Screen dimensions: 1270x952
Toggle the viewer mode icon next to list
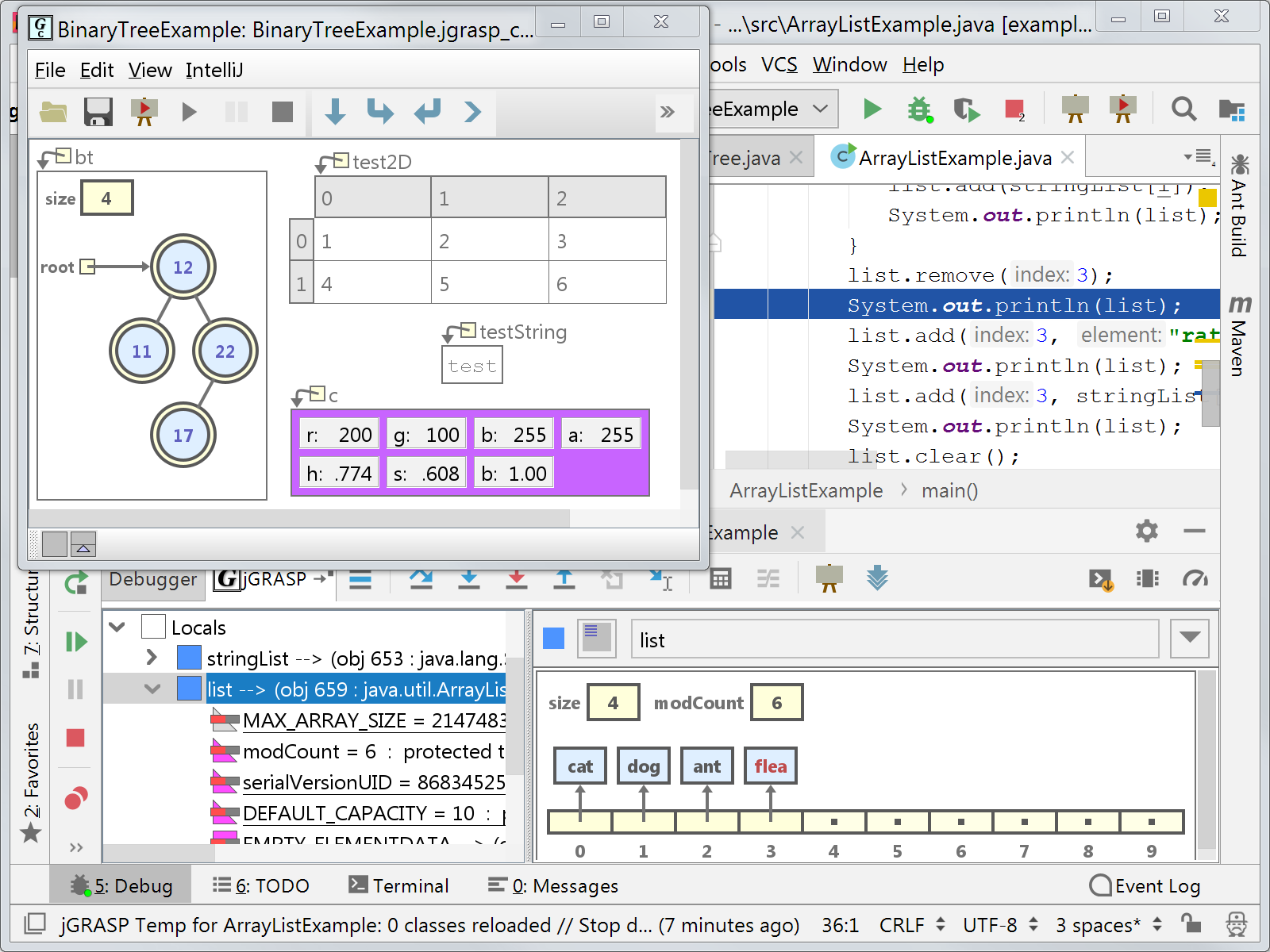597,639
